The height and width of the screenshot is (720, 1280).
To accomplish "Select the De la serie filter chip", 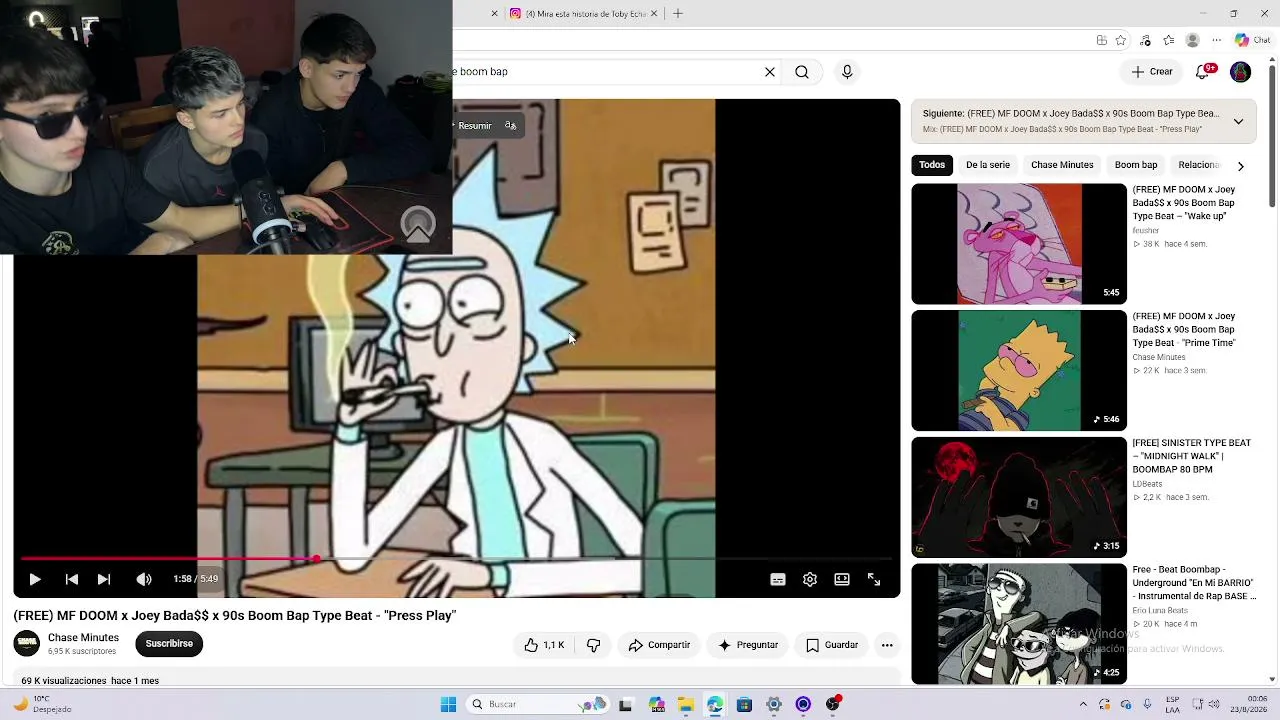I will pyautogui.click(x=988, y=165).
